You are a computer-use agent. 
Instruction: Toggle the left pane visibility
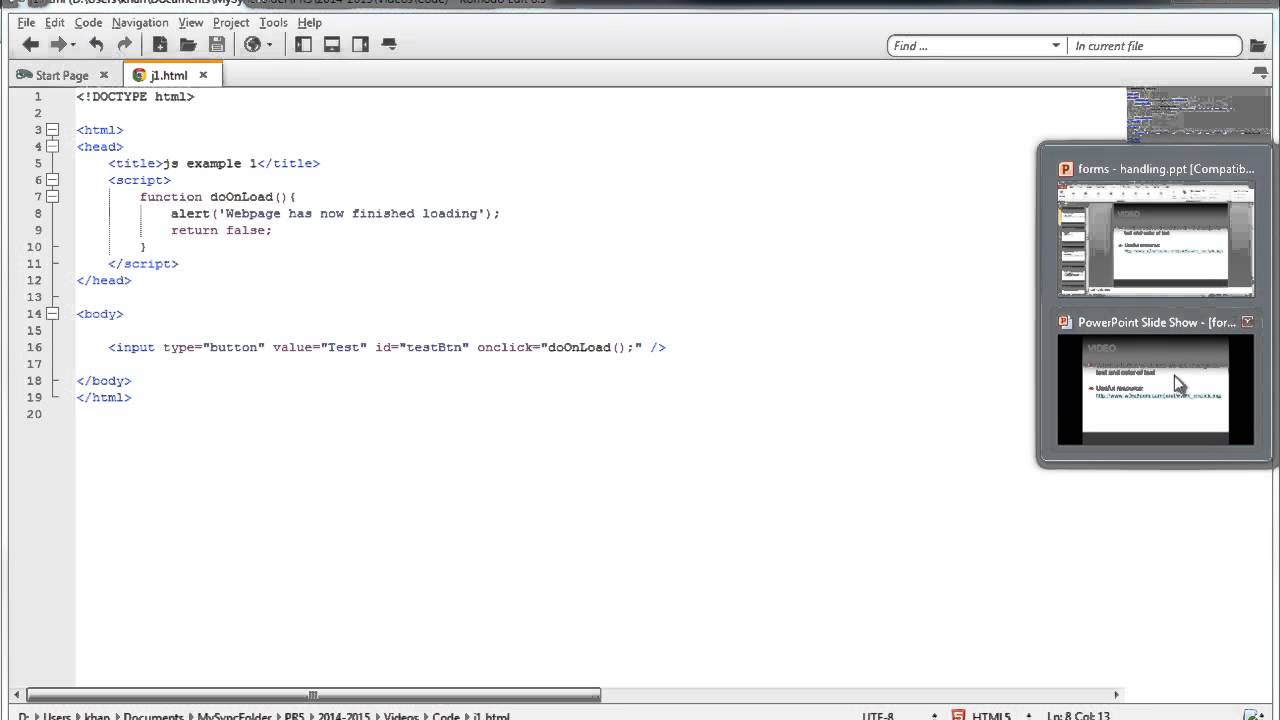pyautogui.click(x=304, y=44)
